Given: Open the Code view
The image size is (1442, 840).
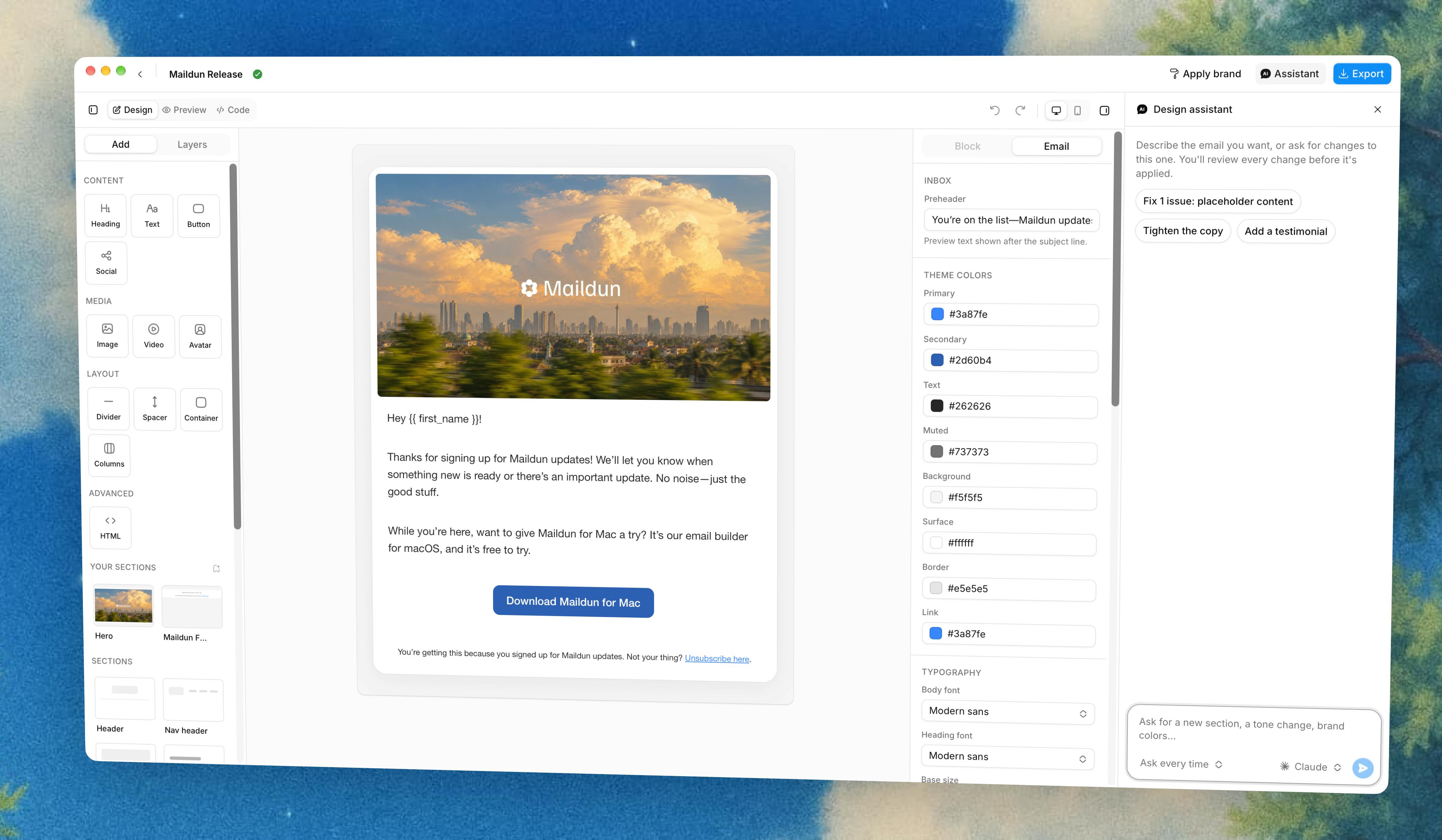Looking at the screenshot, I should click(233, 110).
